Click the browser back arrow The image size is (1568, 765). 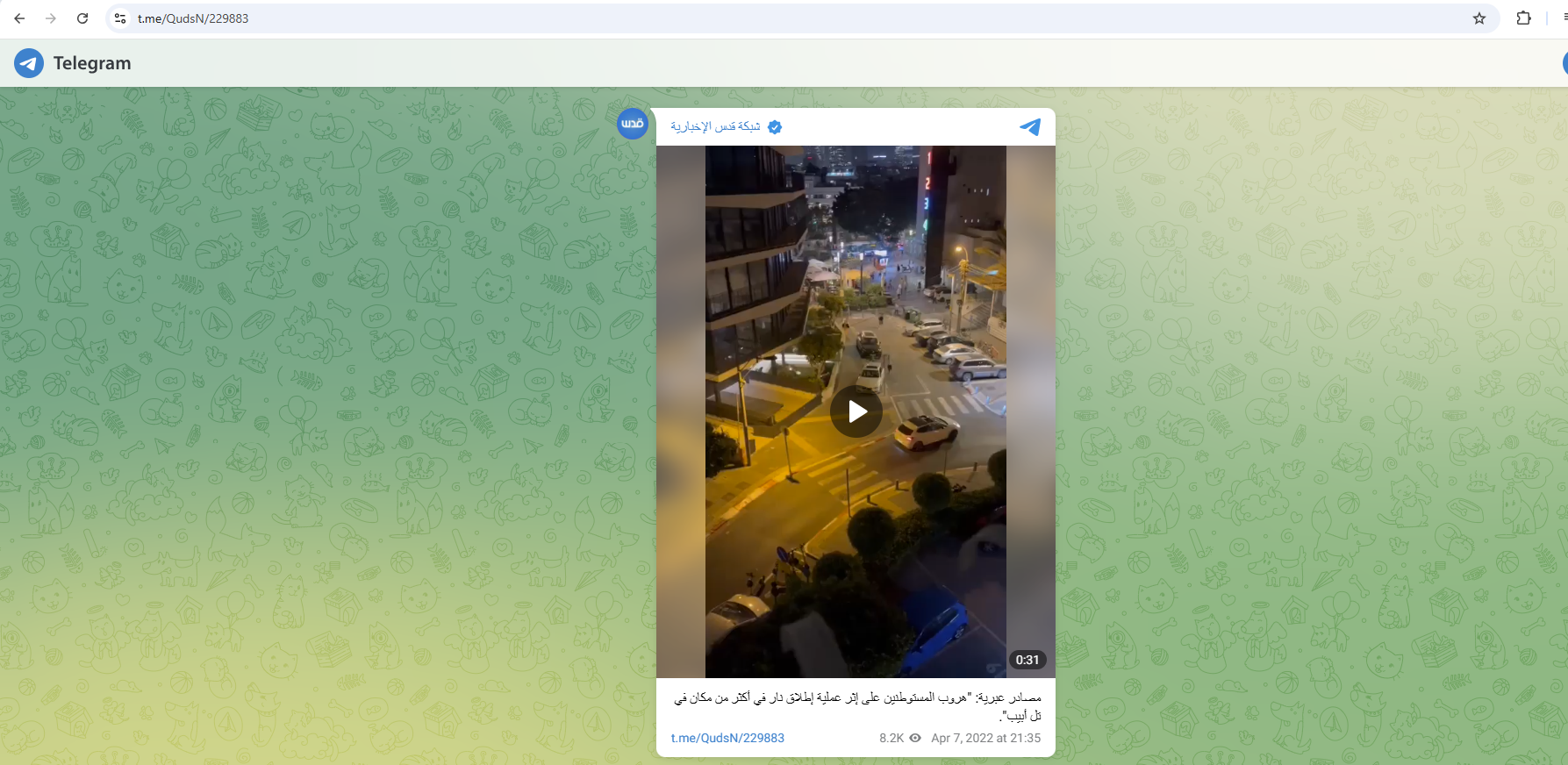point(19,18)
